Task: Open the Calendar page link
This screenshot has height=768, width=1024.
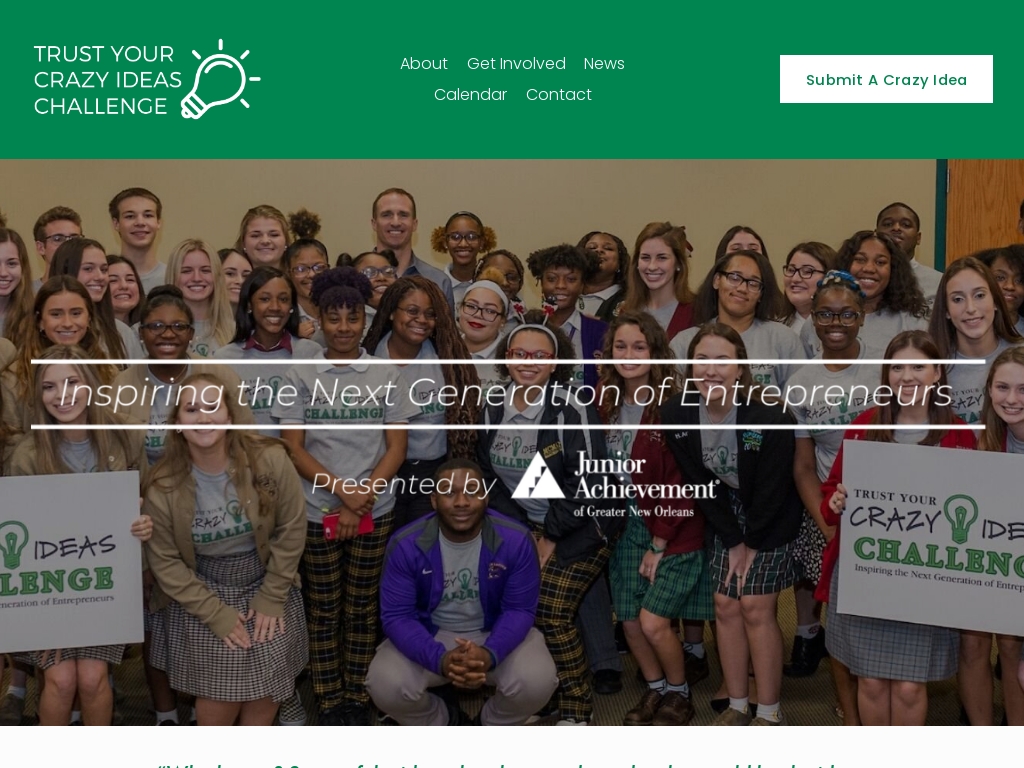Action: click(470, 94)
